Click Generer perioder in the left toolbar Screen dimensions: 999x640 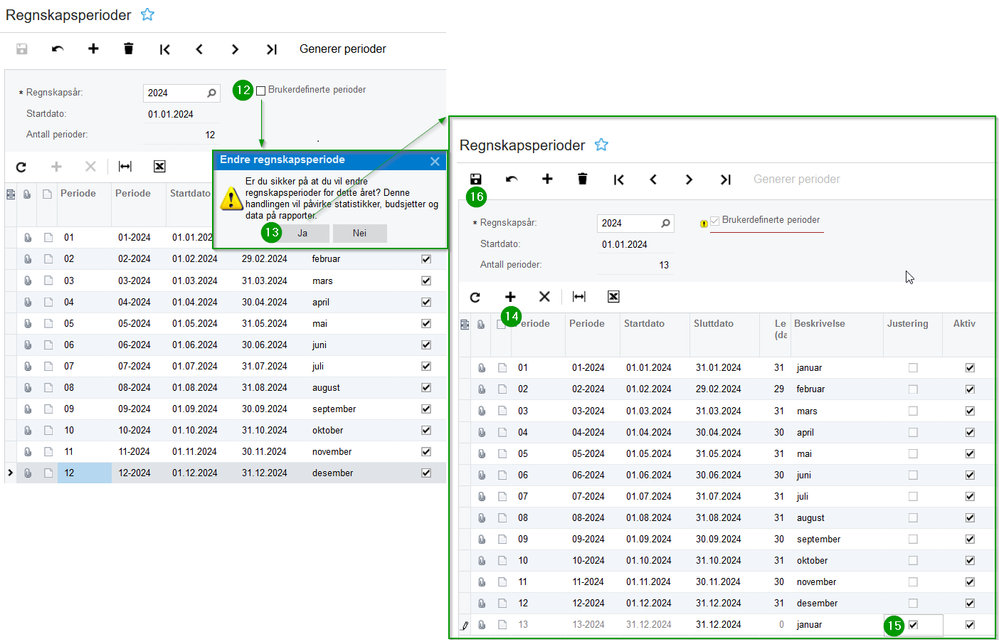343,49
